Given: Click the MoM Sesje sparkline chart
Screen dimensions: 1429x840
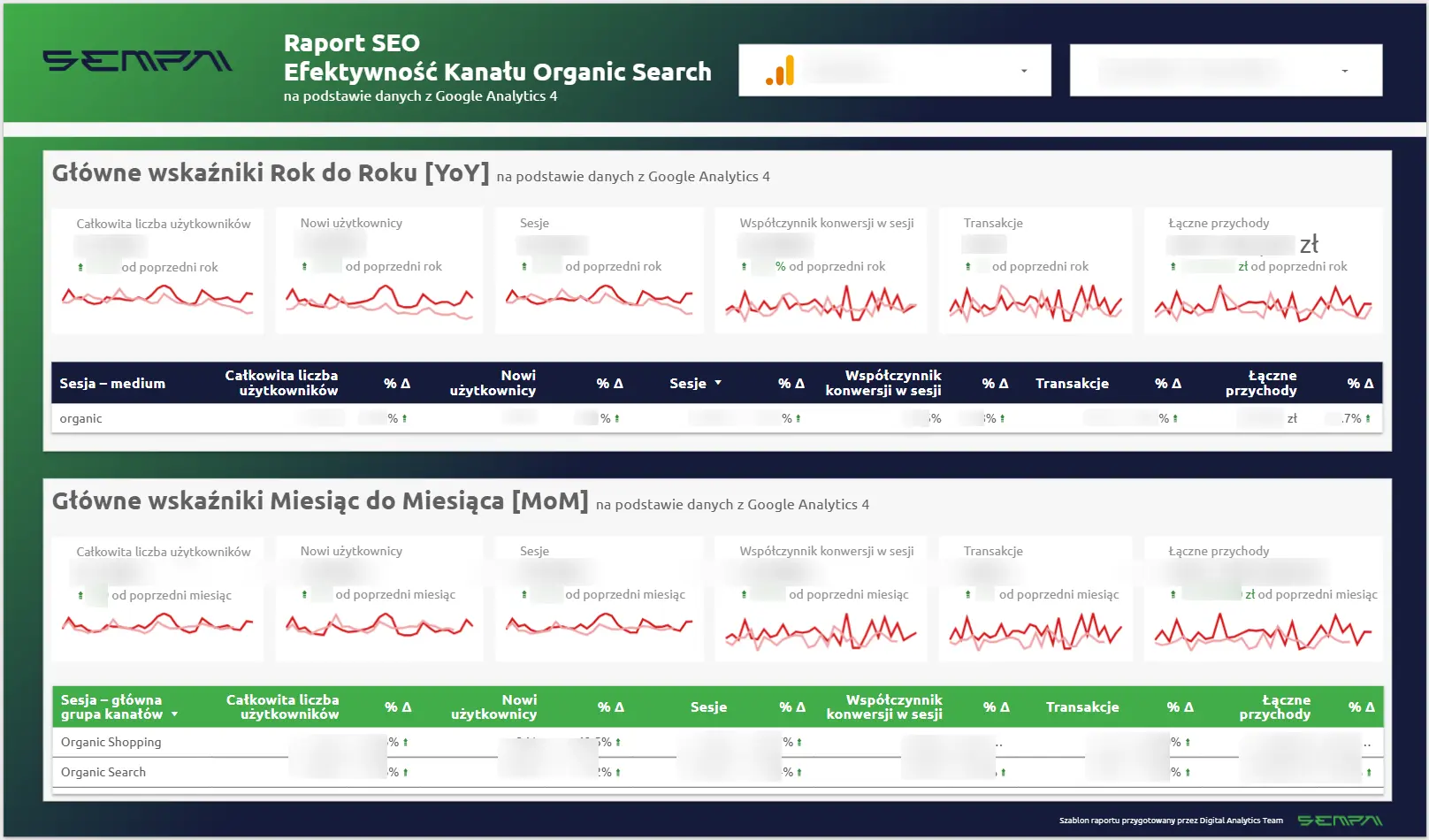Looking at the screenshot, I should coord(599,625).
